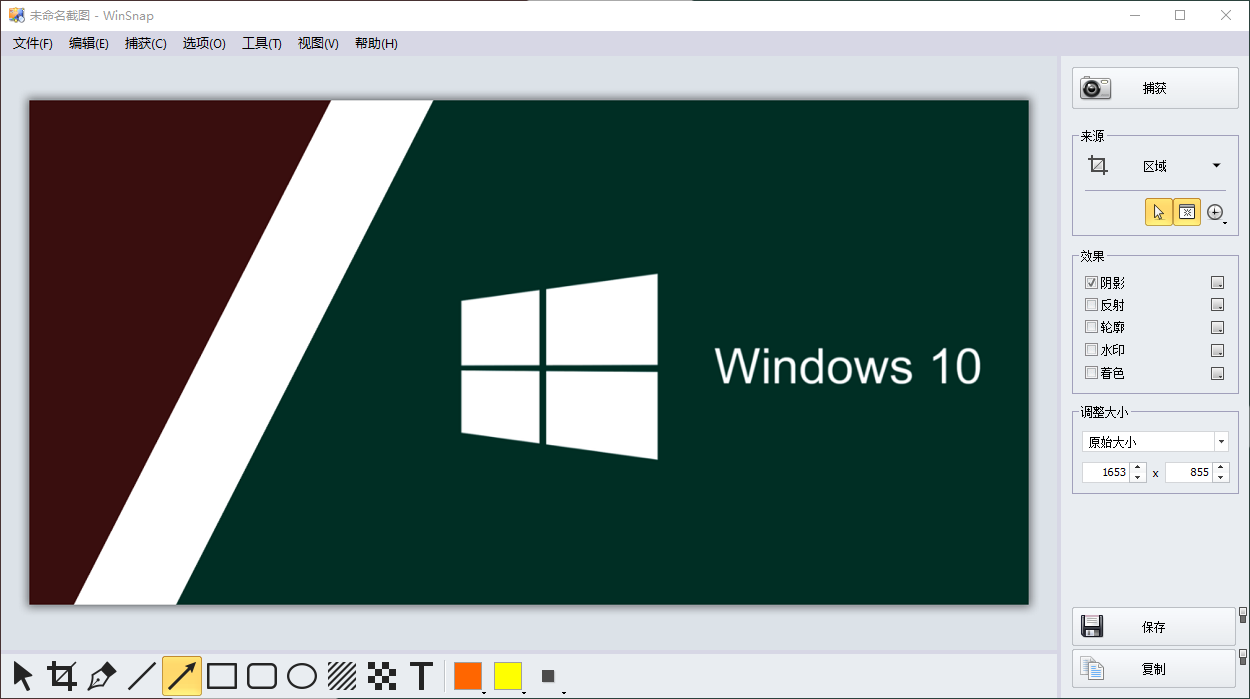The width and height of the screenshot is (1250, 699).
Task: Select the Crop tool
Action: pyautogui.click(x=62, y=676)
